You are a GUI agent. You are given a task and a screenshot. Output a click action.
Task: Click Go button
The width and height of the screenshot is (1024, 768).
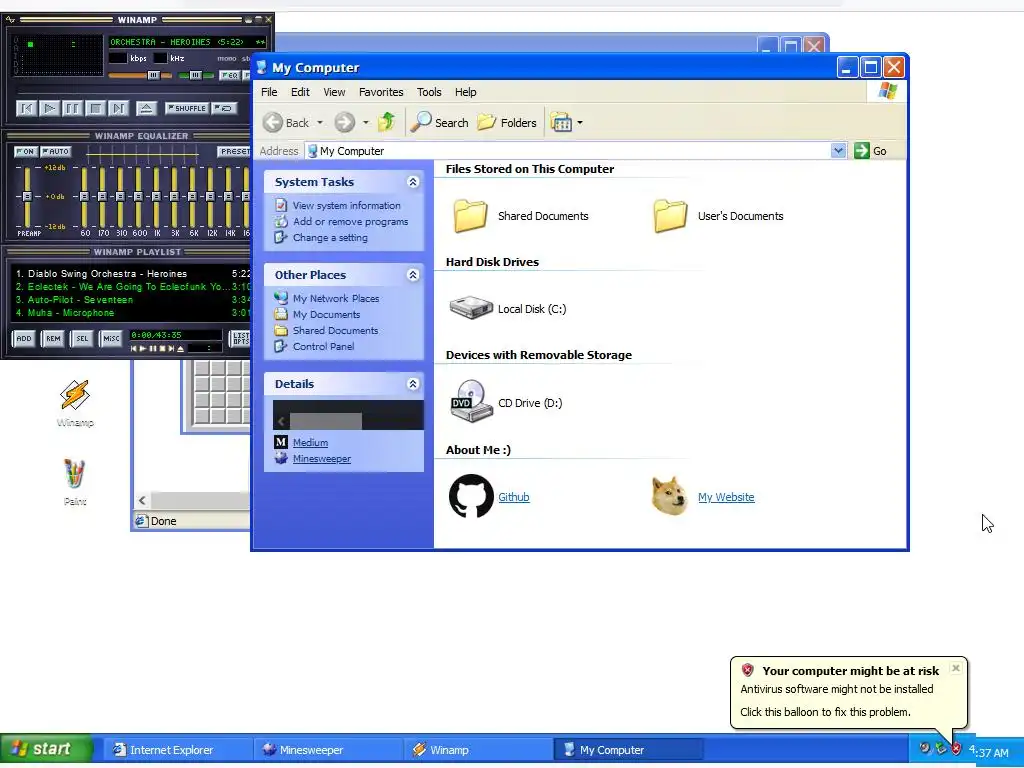click(x=871, y=151)
